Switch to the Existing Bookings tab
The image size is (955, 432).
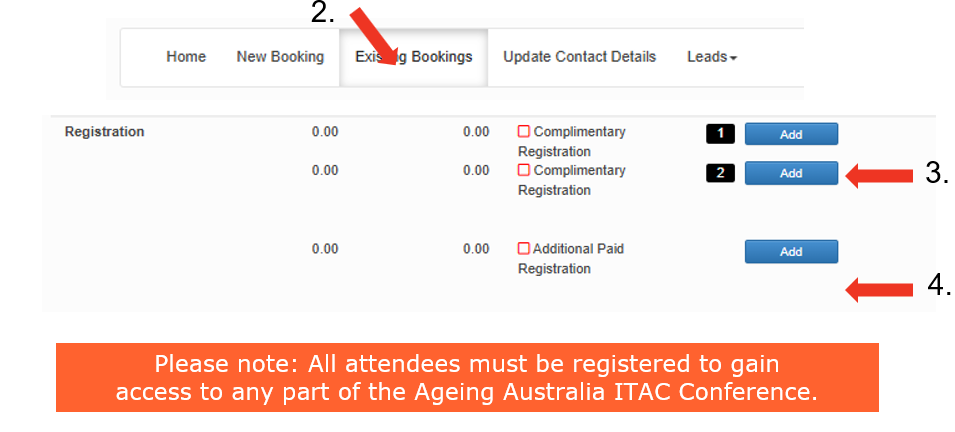414,57
